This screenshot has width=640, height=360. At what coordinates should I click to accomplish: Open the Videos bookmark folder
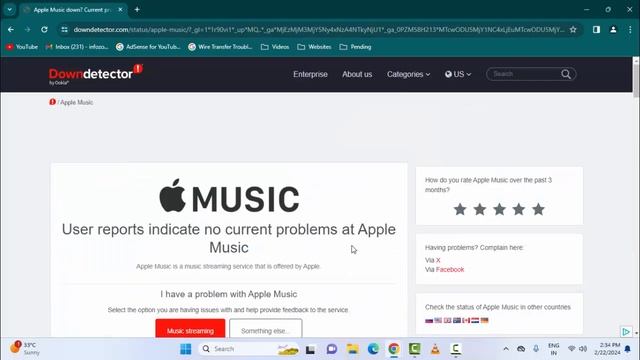(x=275, y=47)
